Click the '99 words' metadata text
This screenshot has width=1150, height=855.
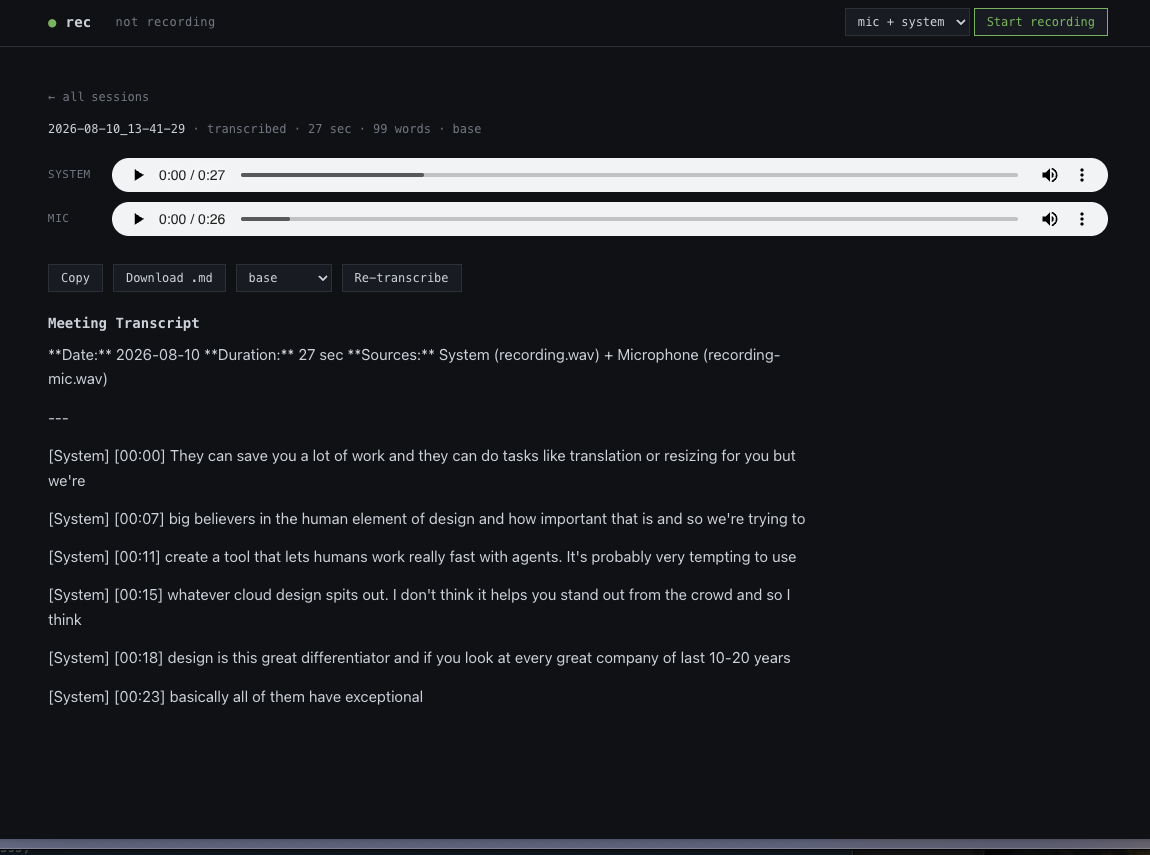[401, 129]
